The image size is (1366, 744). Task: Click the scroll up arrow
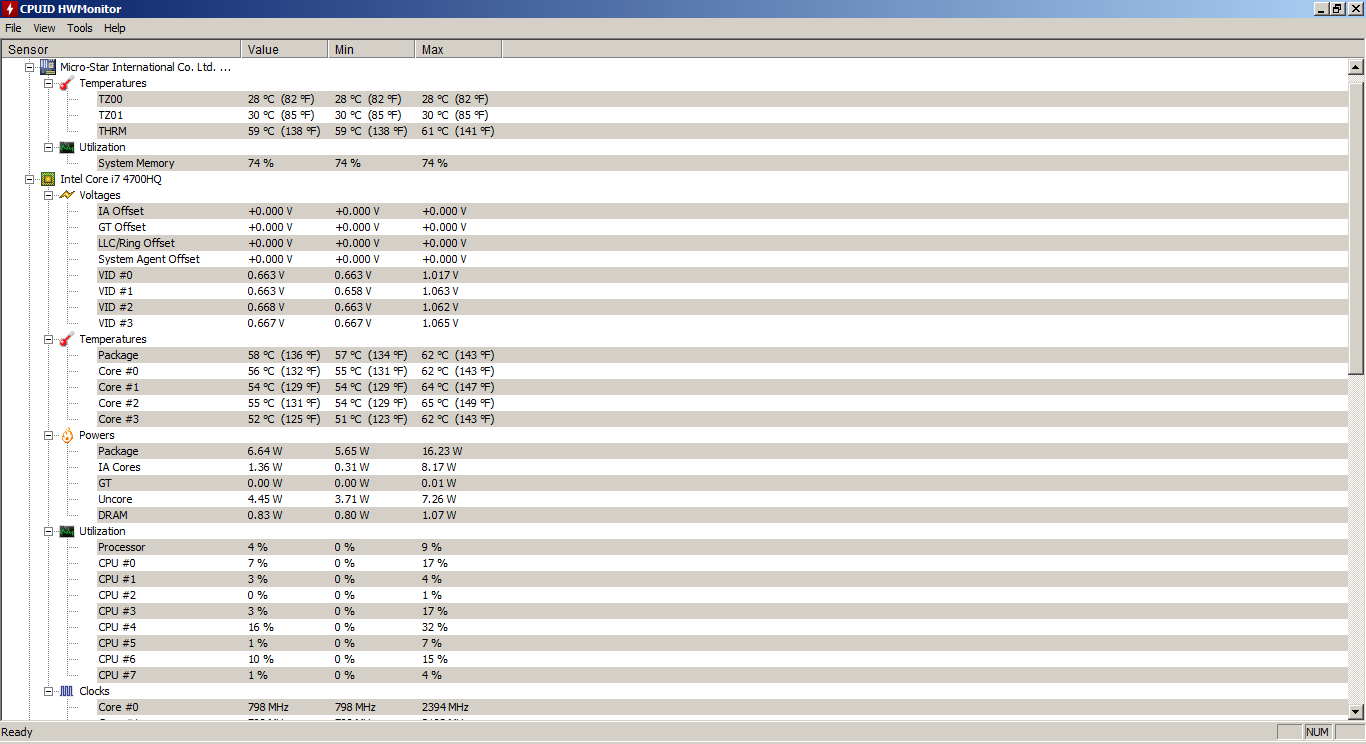1356,68
